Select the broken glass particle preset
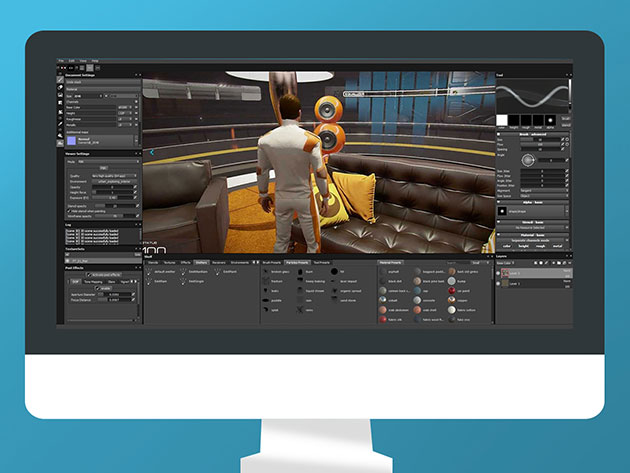This screenshot has width=630, height=473. pos(276,272)
